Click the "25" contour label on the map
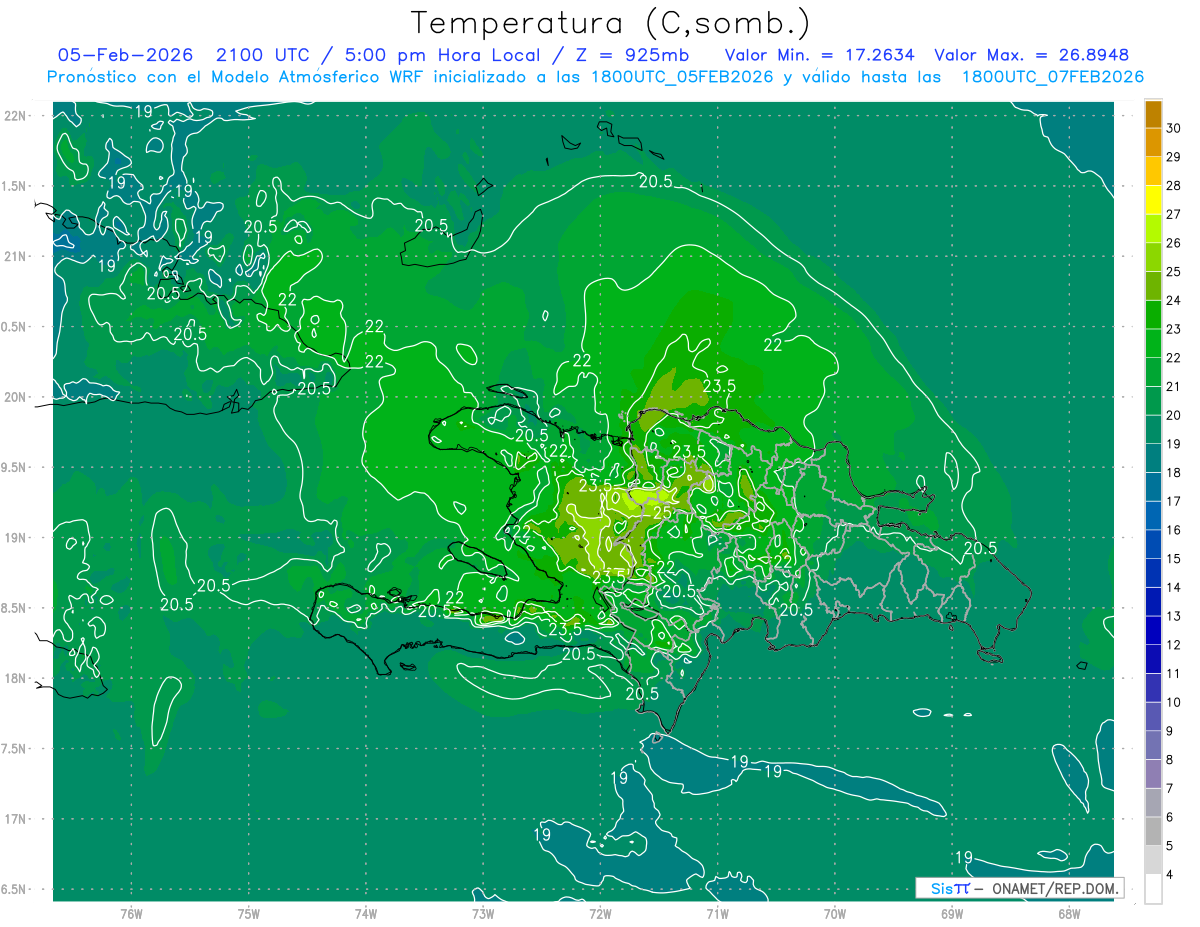The width and height of the screenshot is (1200, 927). [x=662, y=512]
